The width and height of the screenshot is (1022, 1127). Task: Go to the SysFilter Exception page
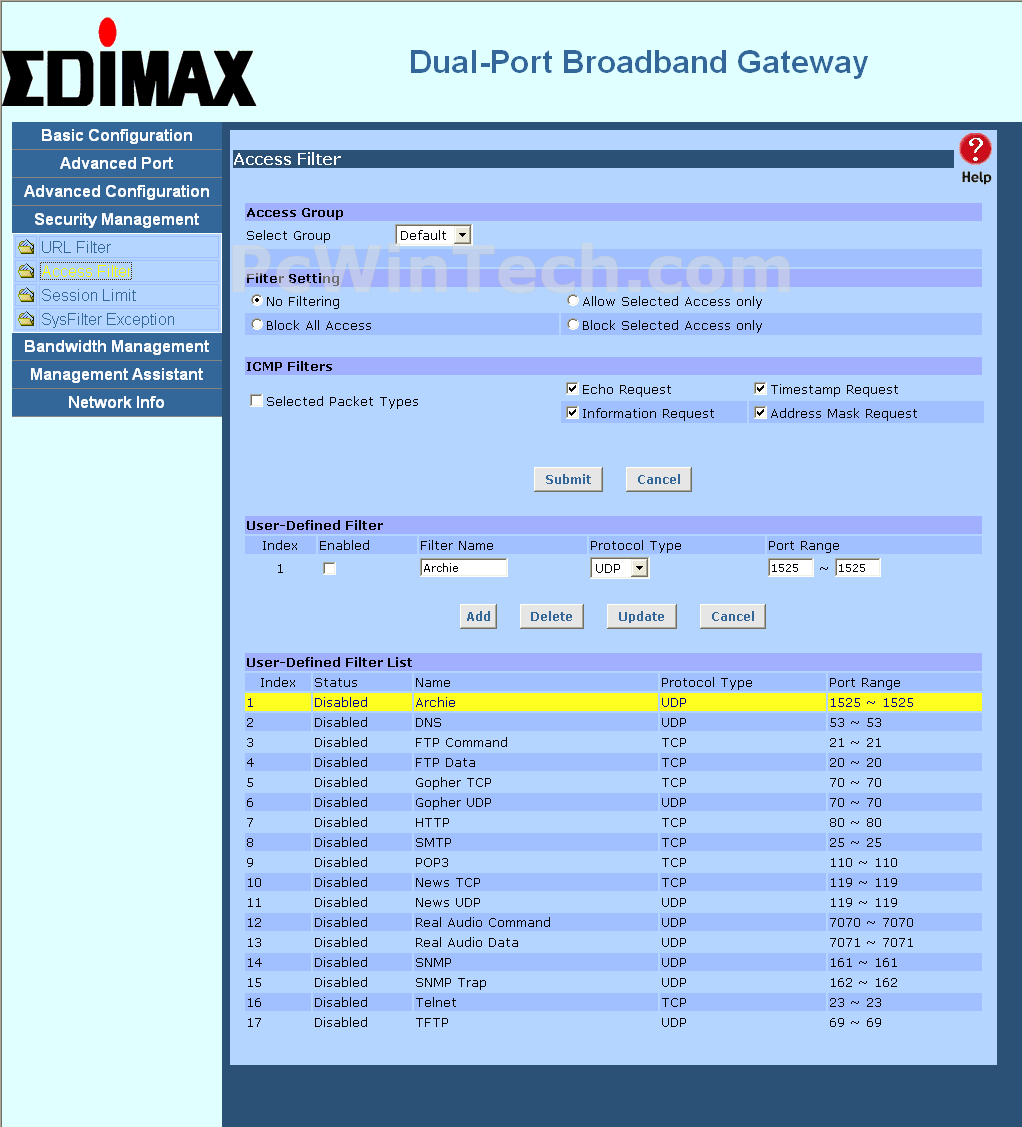pos(108,319)
